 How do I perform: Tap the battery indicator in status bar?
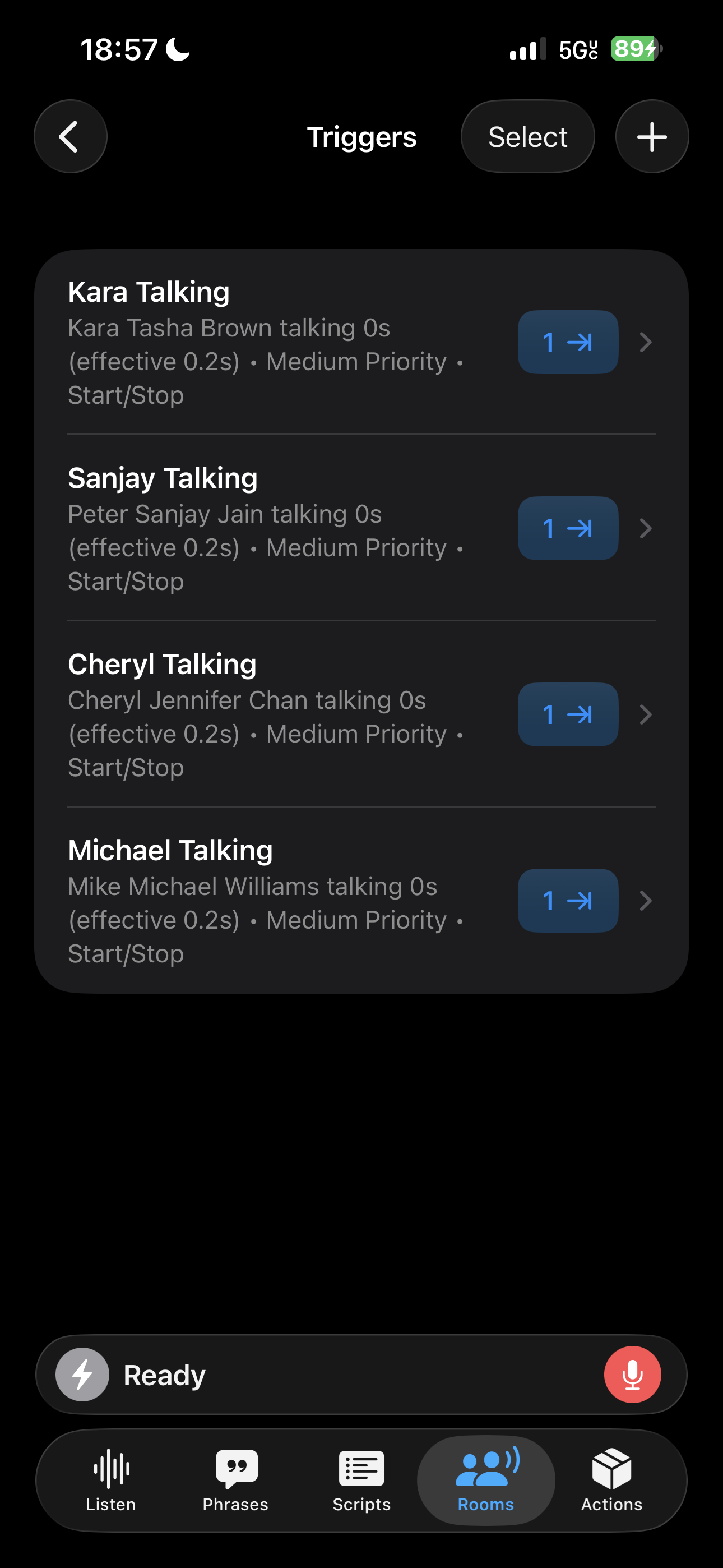pyautogui.click(x=636, y=49)
